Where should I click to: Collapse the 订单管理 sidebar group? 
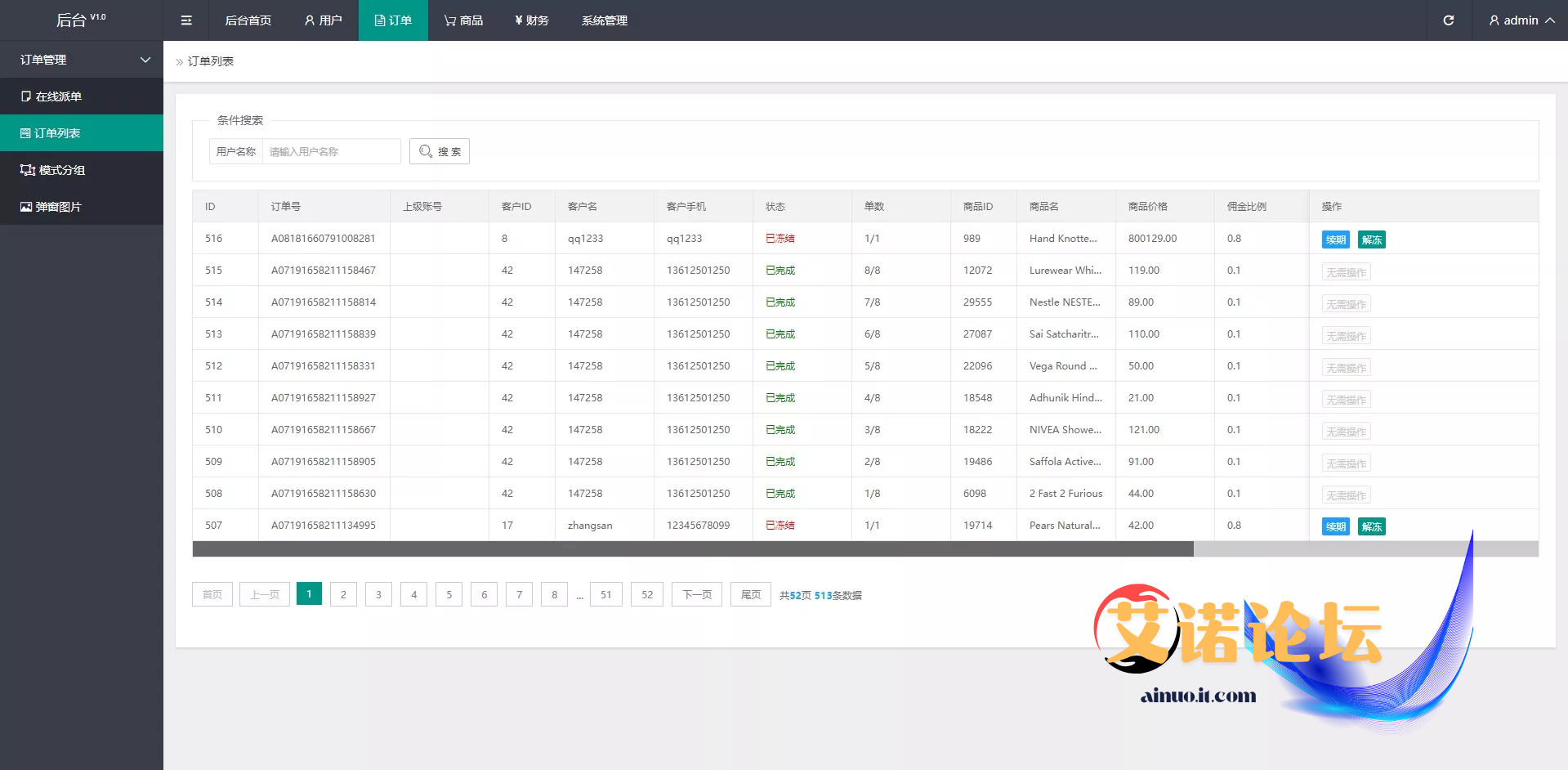(x=82, y=60)
